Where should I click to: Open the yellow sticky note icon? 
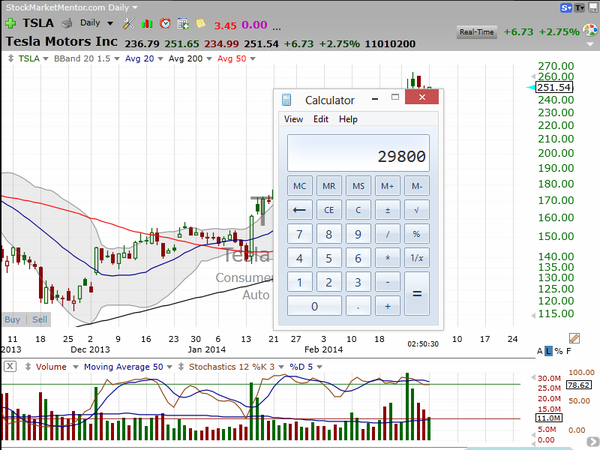point(201,24)
